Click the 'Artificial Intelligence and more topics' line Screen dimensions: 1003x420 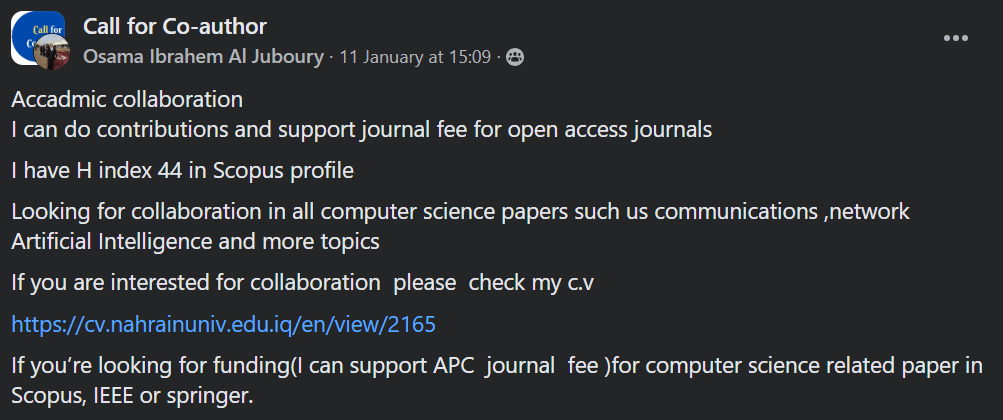(195, 241)
